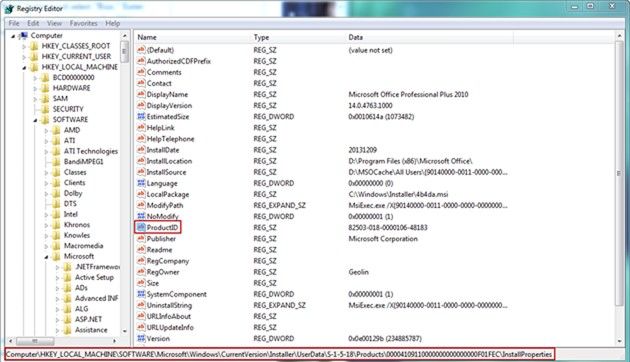The image size is (630, 362).
Task: Click the EstimatedSize DWORD value icon
Action: click(141, 117)
